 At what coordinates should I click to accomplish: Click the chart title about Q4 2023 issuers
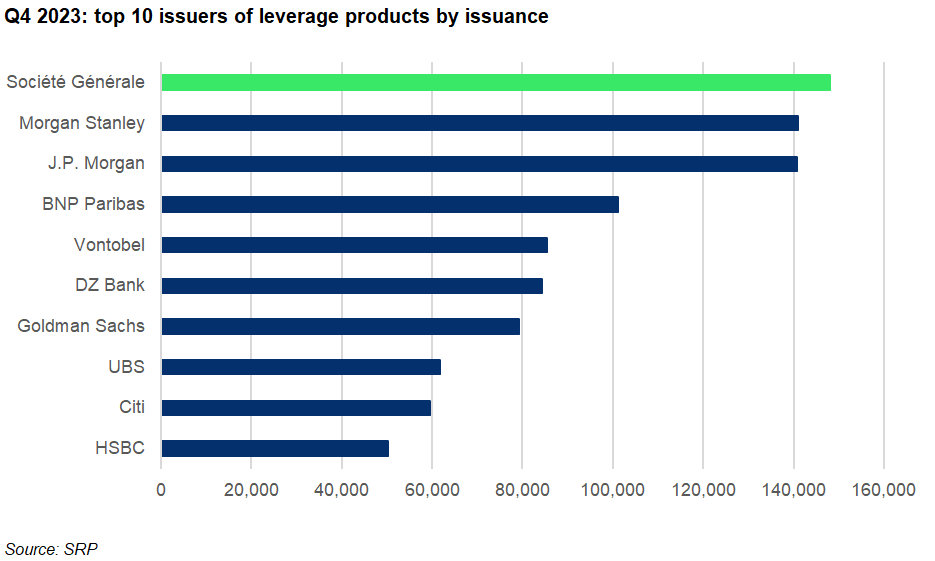click(x=276, y=17)
